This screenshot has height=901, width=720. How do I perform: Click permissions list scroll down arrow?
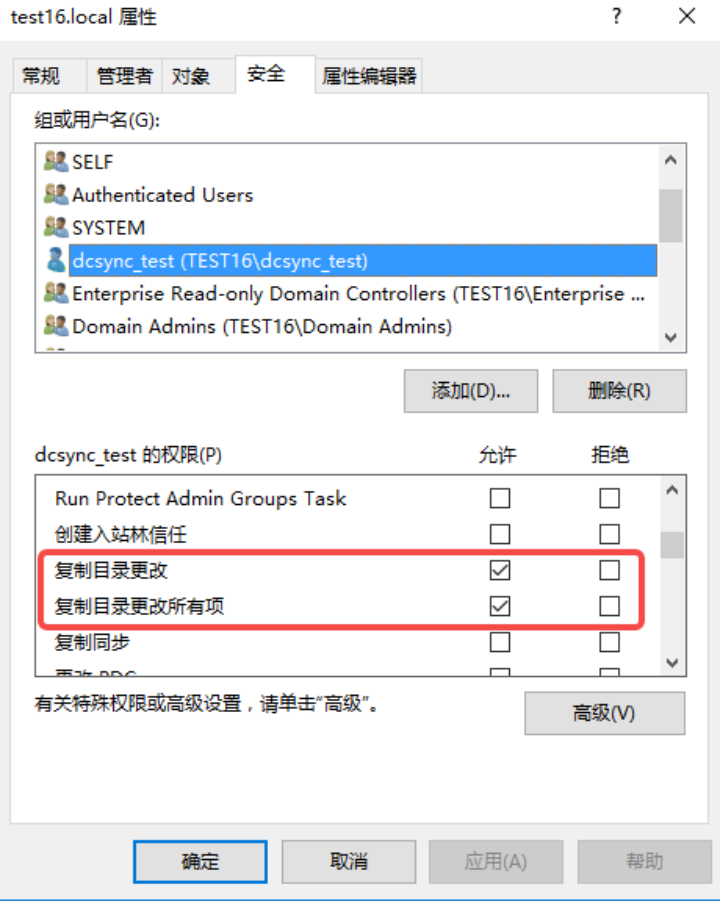point(672,663)
